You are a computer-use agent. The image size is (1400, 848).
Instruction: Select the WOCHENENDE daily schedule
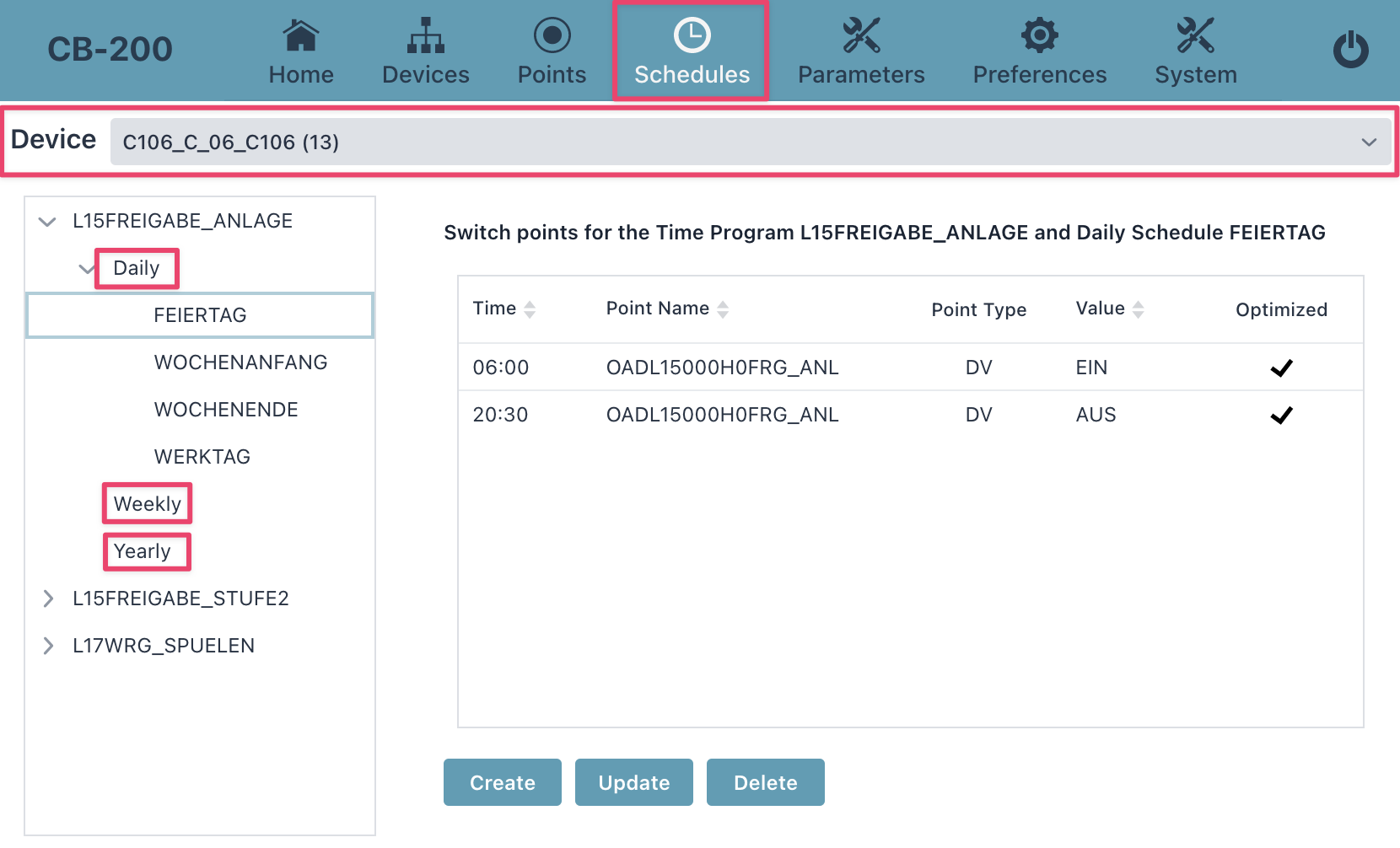click(226, 410)
